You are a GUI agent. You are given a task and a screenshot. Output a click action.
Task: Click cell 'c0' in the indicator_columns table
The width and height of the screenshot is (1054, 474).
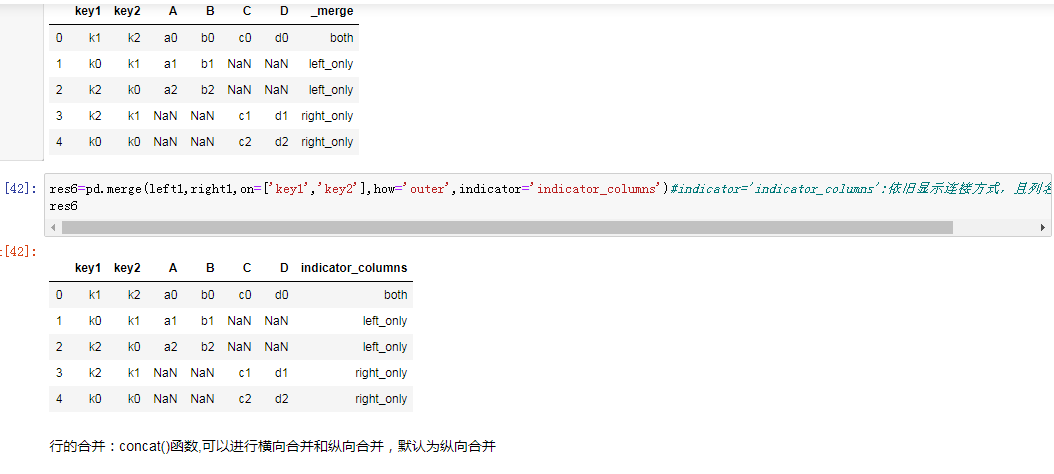click(x=245, y=294)
